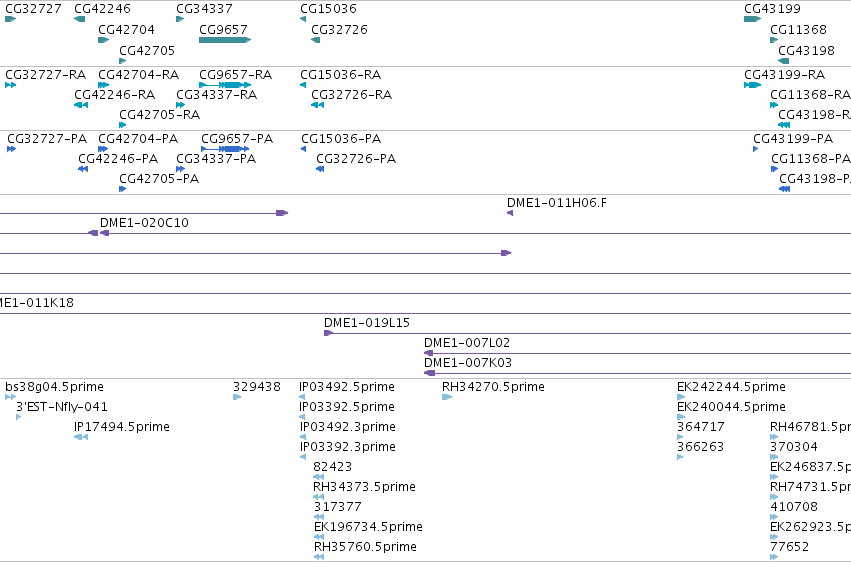Select the 329438 EST arrow glyph
Screen dimensions: 851x562
pos(237,398)
